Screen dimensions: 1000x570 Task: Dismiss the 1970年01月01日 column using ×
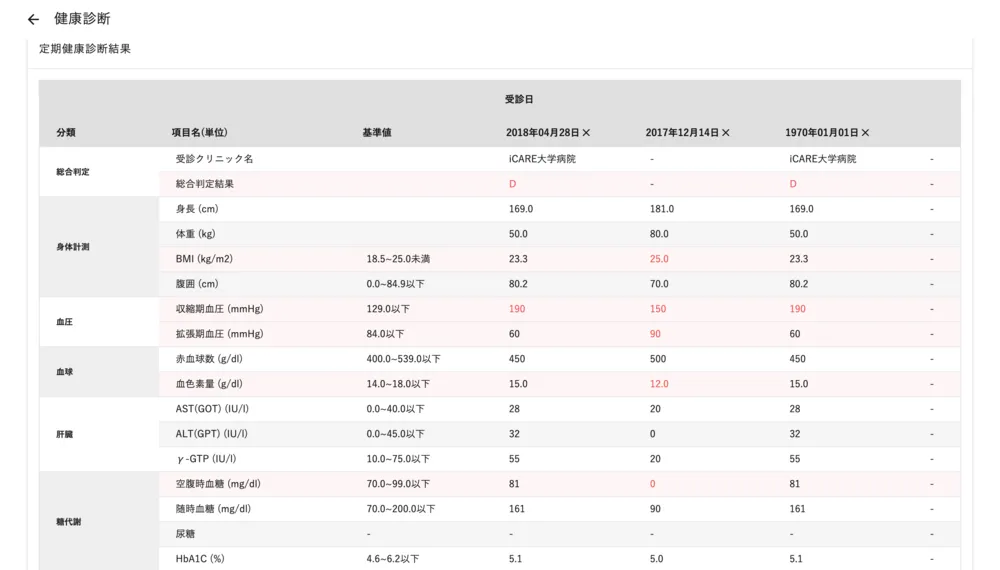pyautogui.click(x=865, y=133)
